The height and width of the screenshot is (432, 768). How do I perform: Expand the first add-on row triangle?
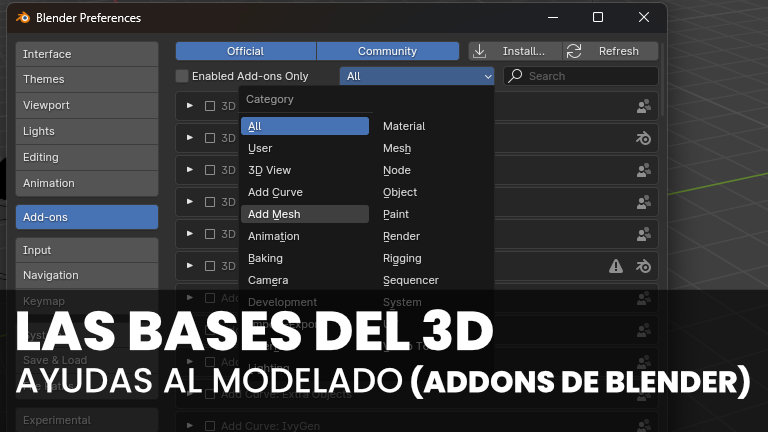(190, 106)
